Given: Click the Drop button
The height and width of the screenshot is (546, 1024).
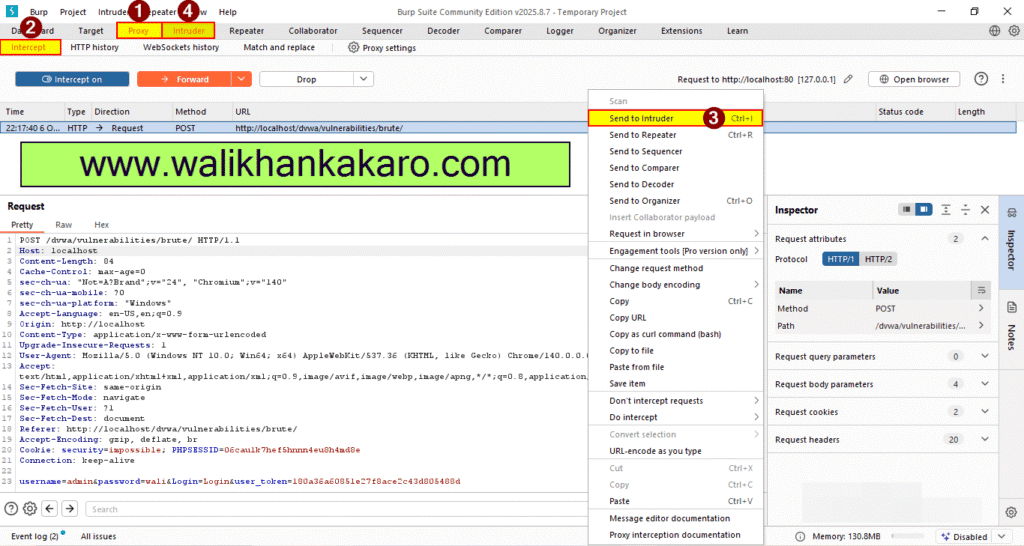Looking at the screenshot, I should tap(307, 79).
